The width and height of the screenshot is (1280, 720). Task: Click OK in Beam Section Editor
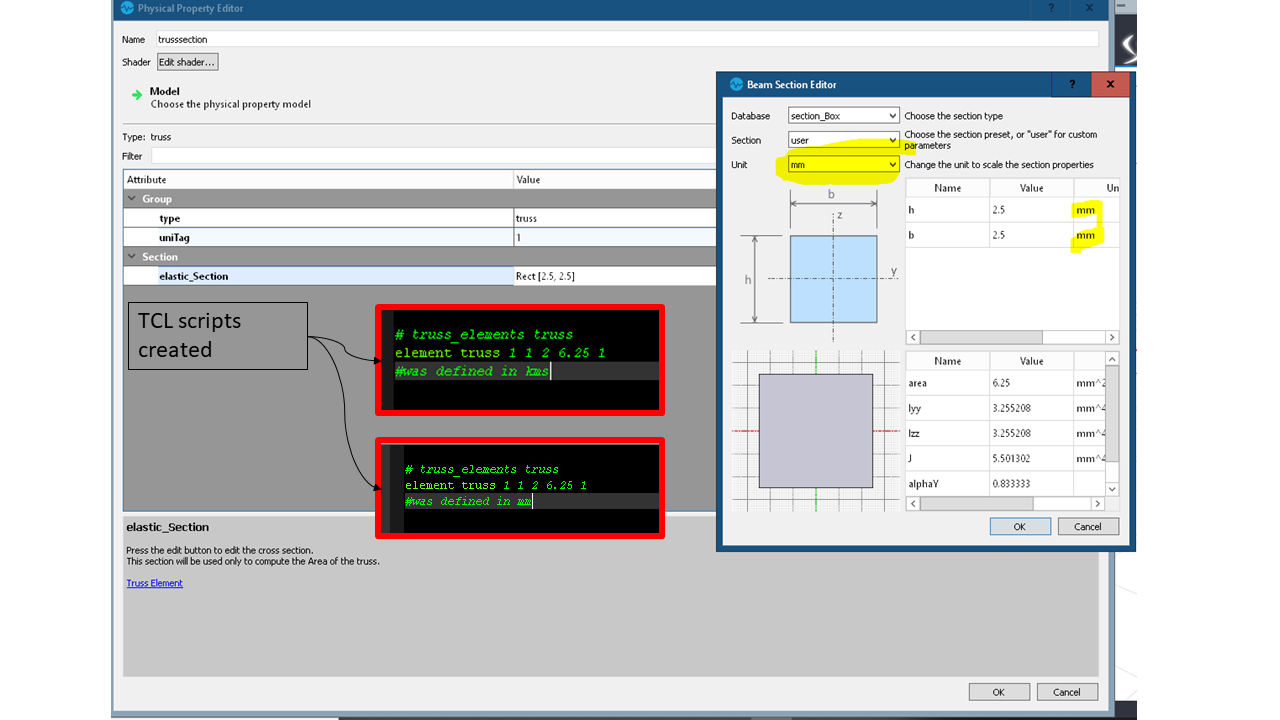[x=1020, y=526]
